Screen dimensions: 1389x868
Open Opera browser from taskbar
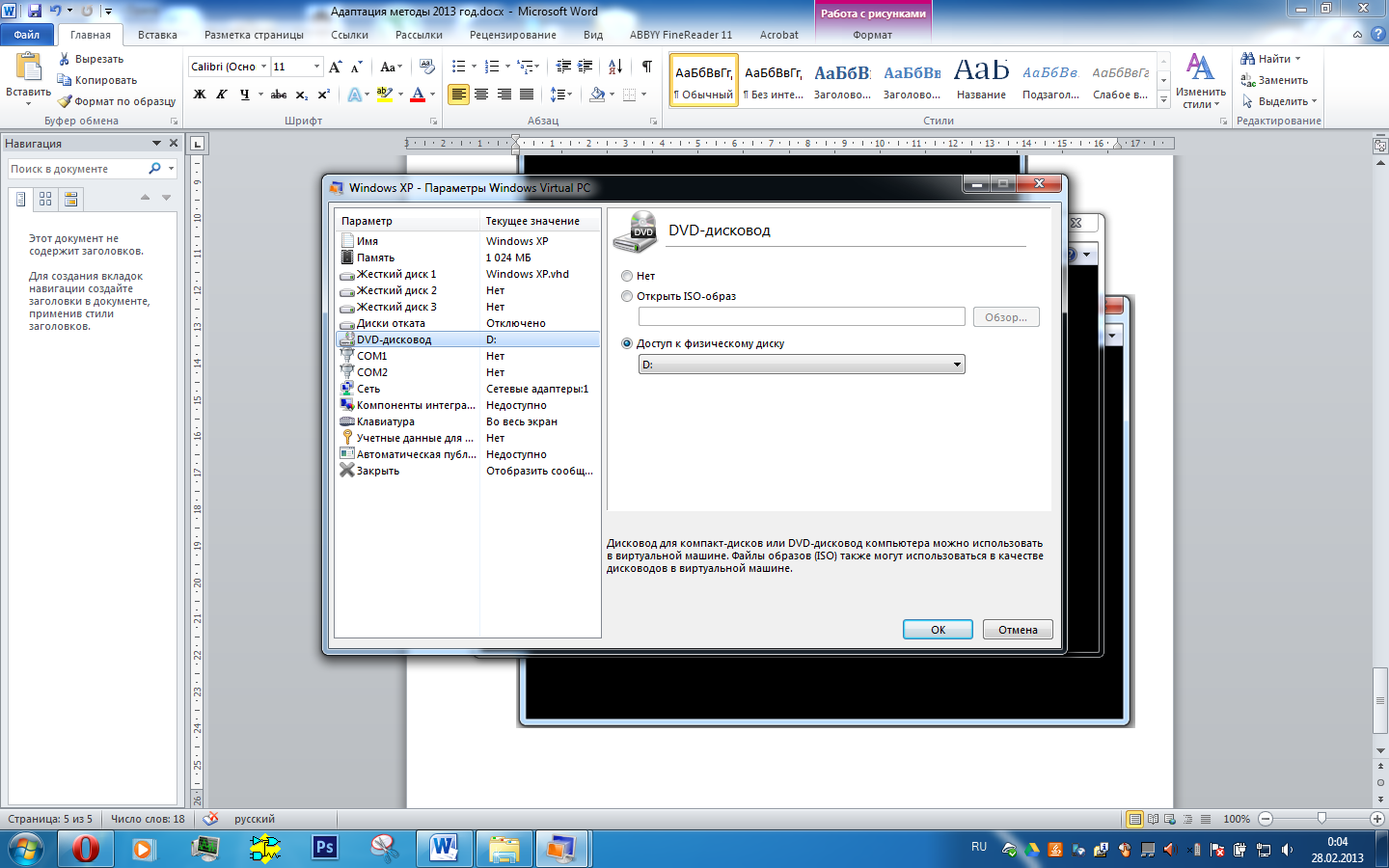85,849
